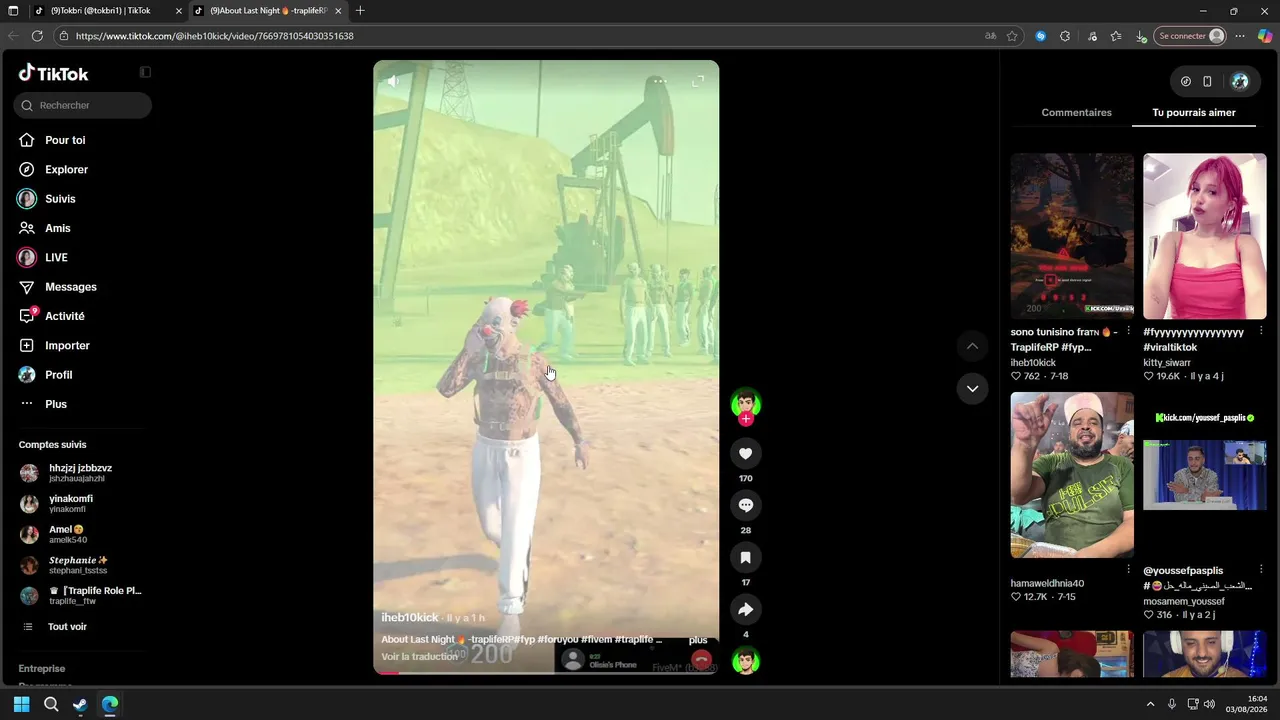1280x720 pixels.
Task: Open a new browser tab
Action: click(x=360, y=11)
